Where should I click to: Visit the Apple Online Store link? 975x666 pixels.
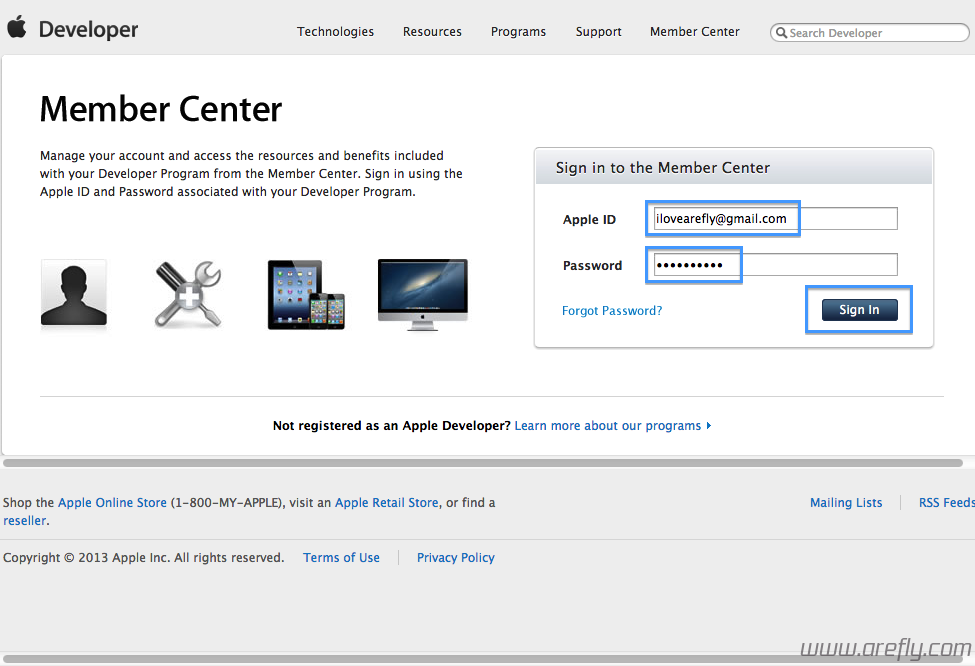(113, 502)
